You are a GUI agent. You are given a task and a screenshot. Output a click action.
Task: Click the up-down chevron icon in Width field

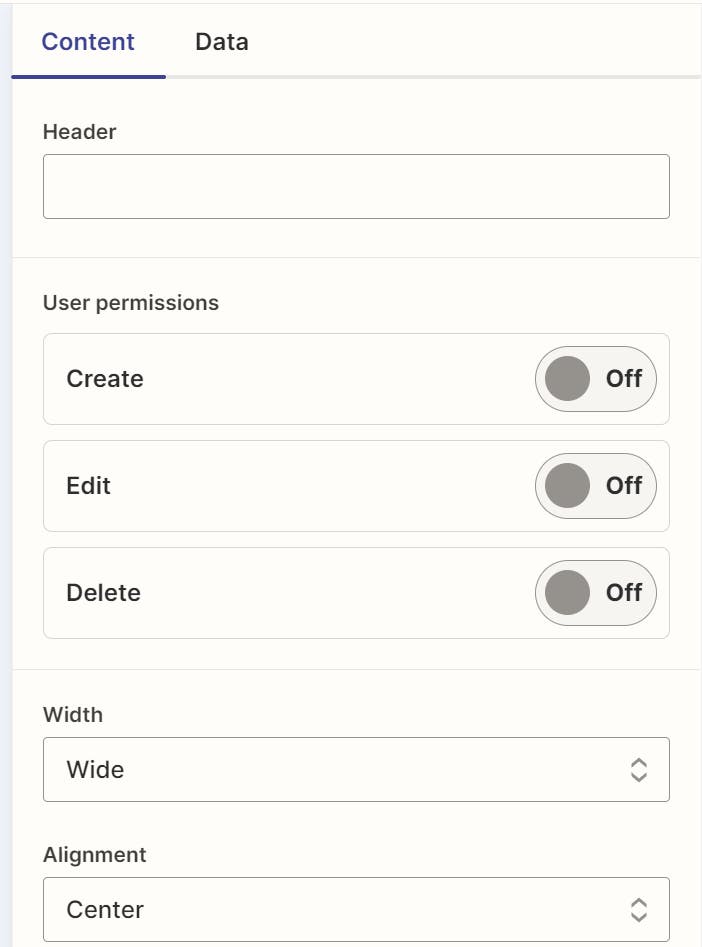(x=639, y=770)
